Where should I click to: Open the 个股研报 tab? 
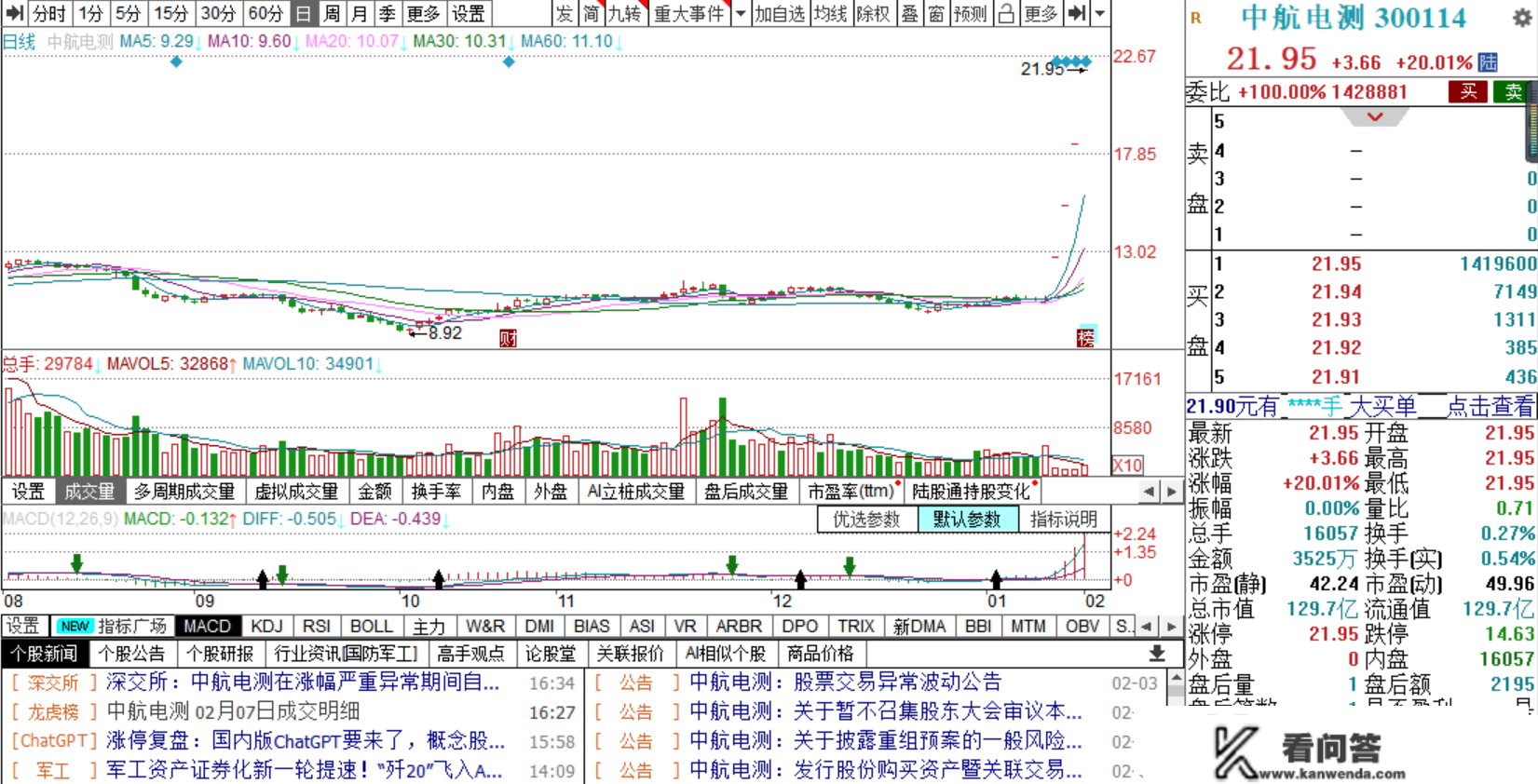(221, 654)
